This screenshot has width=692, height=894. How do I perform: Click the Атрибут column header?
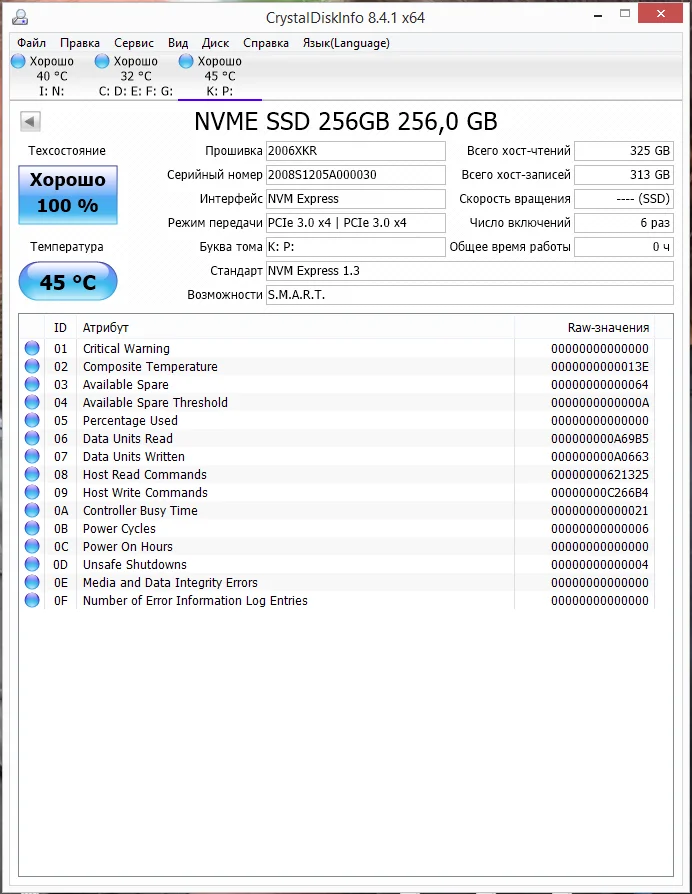[x=295, y=328]
